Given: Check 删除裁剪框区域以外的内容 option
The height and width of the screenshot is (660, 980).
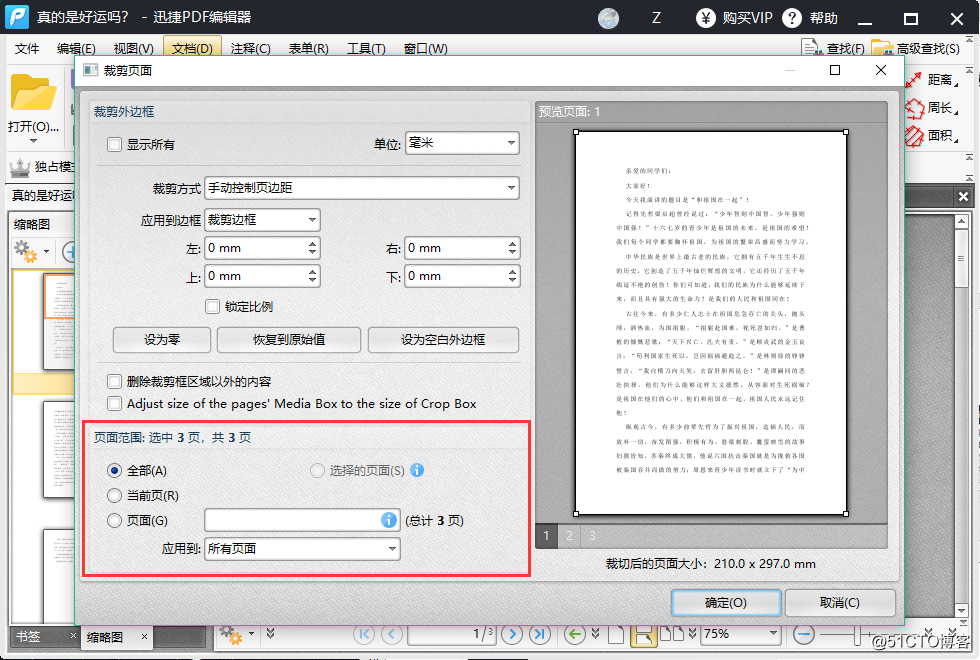Looking at the screenshot, I should click(114, 381).
